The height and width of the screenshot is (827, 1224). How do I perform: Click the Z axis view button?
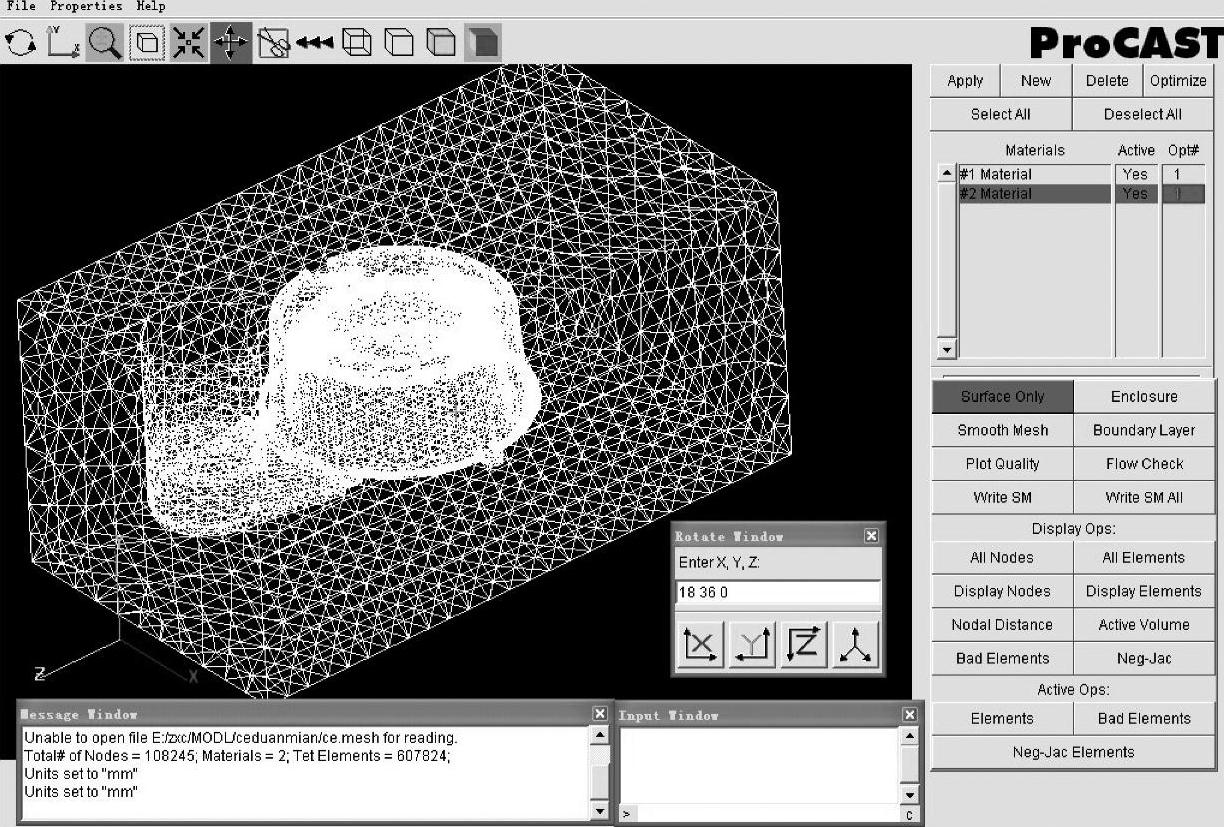[804, 645]
